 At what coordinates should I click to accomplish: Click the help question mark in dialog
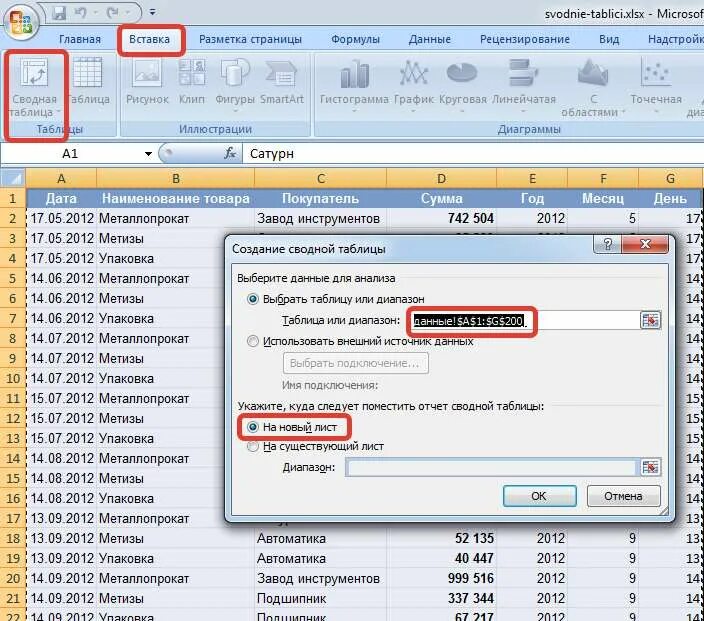(607, 244)
